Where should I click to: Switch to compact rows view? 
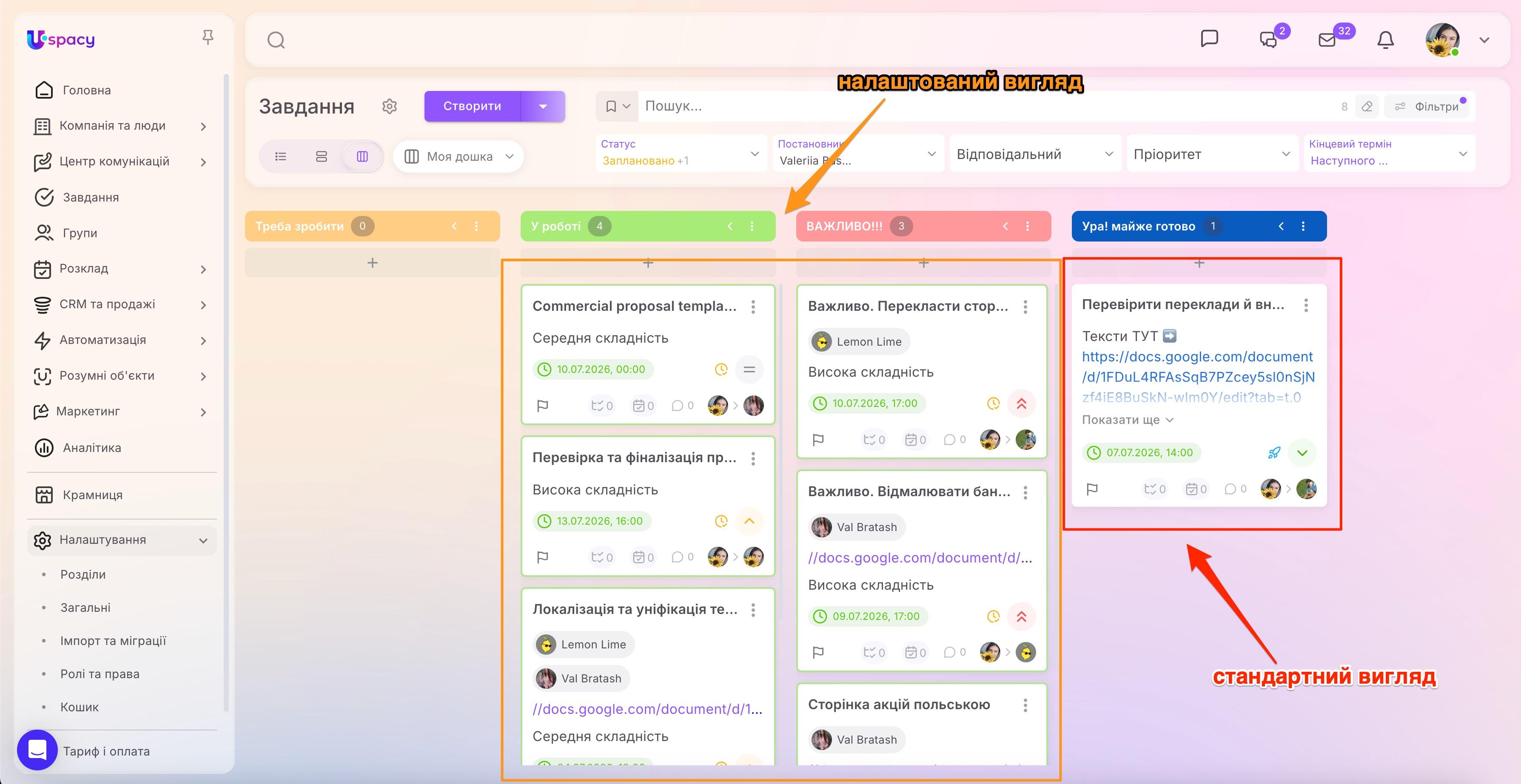pos(321,156)
